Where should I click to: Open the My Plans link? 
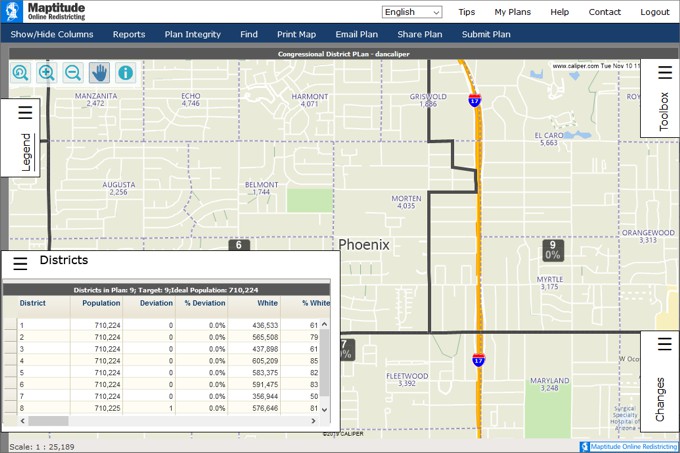point(513,12)
